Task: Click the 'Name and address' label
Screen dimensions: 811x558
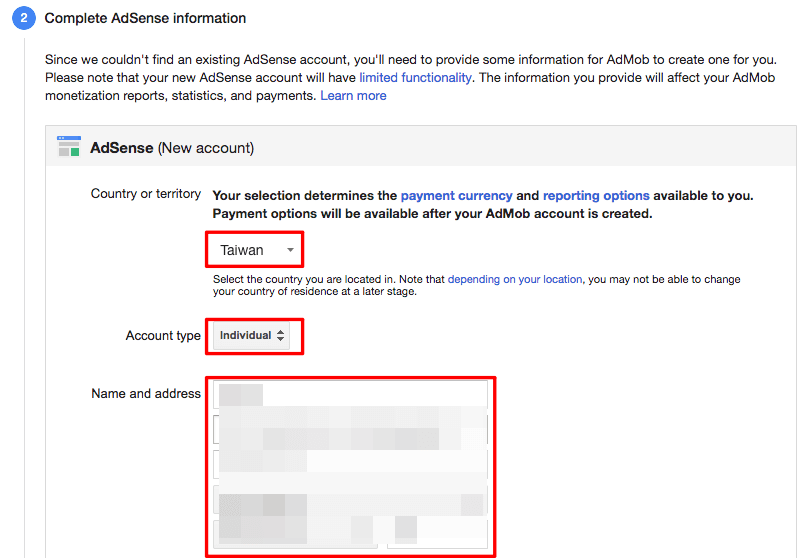Action: point(146,394)
